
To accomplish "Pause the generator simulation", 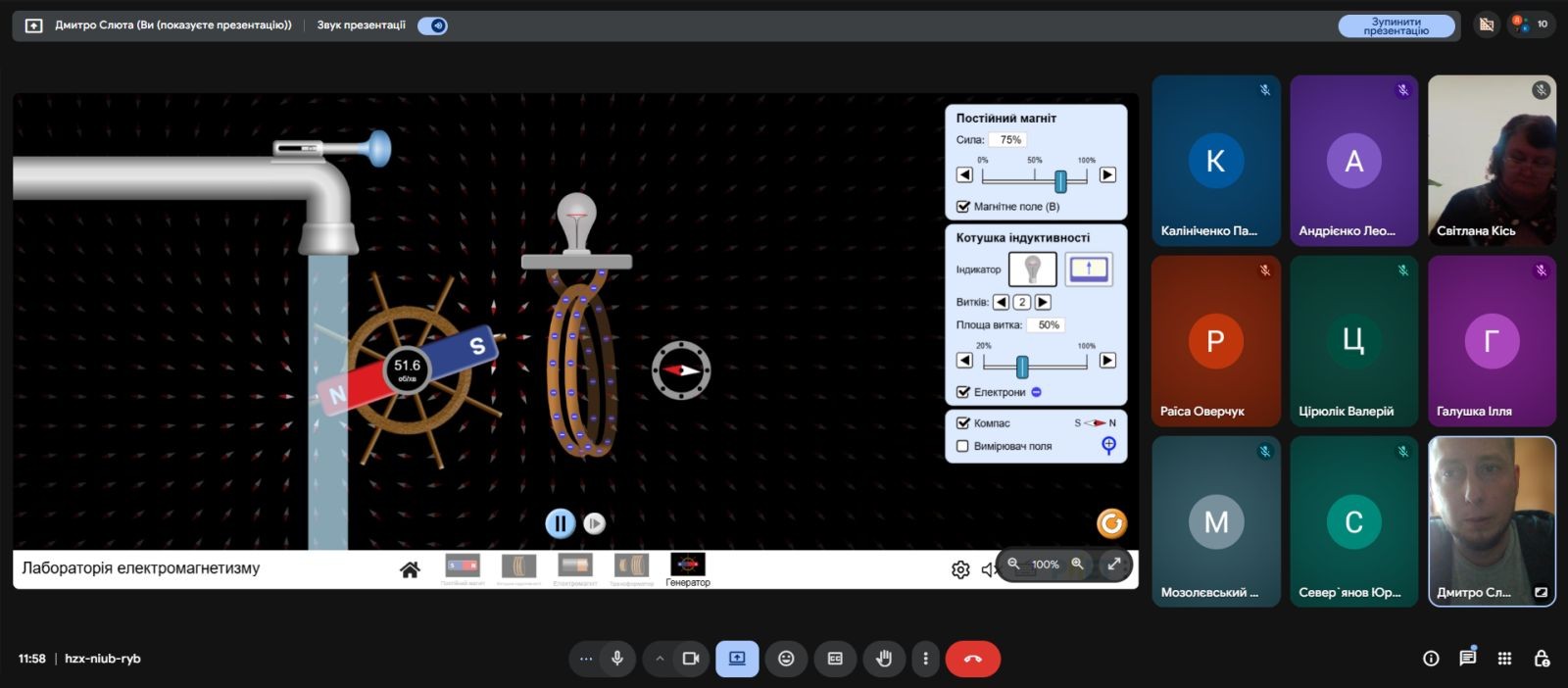I will (x=560, y=523).
